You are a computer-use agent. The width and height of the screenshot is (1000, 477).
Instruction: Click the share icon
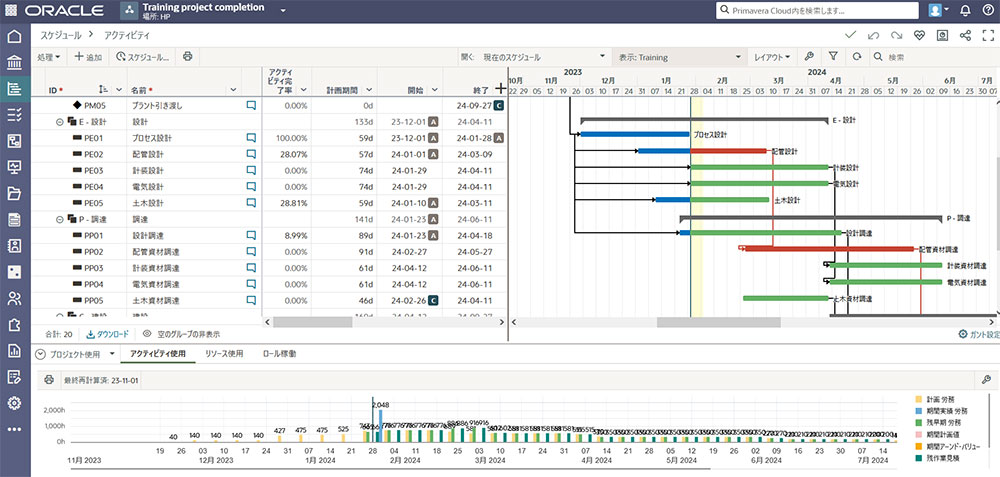[965, 36]
